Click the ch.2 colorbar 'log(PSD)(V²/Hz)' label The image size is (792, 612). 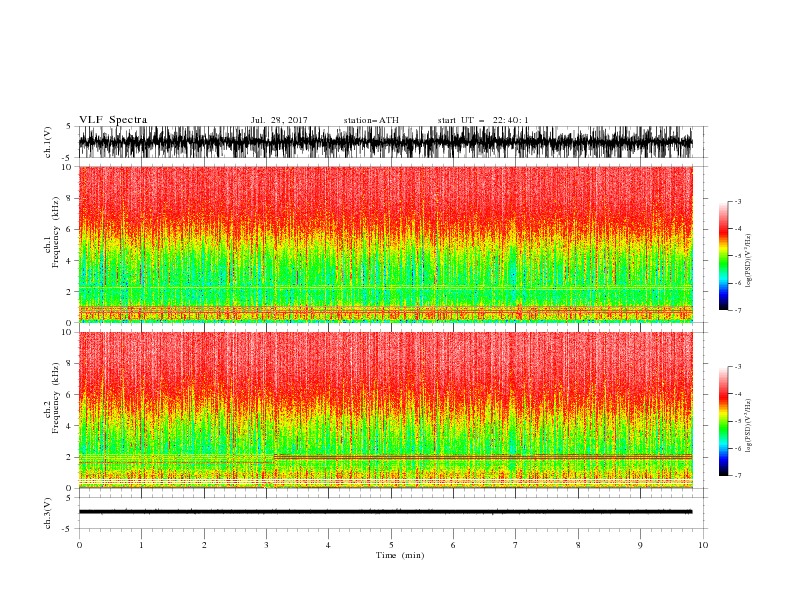point(749,426)
